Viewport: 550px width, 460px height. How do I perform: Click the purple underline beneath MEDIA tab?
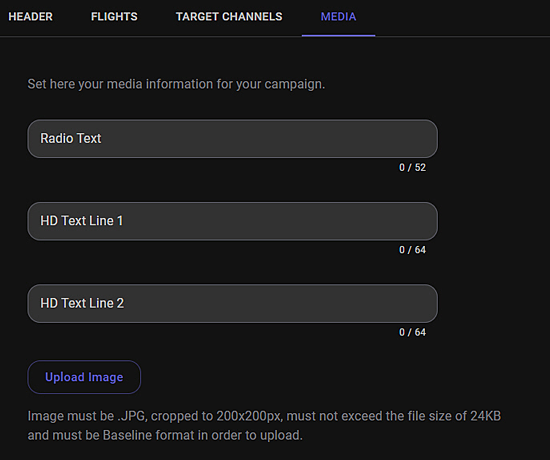[338, 35]
